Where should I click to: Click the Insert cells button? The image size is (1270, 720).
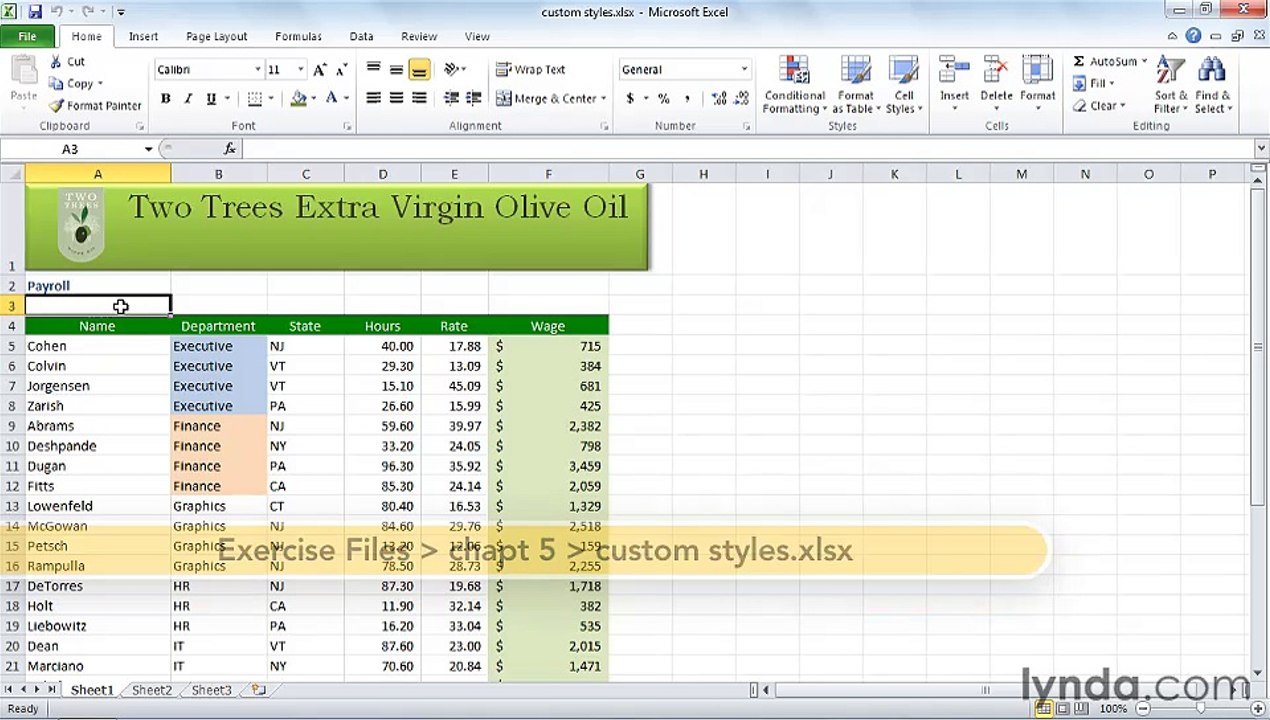click(x=954, y=85)
